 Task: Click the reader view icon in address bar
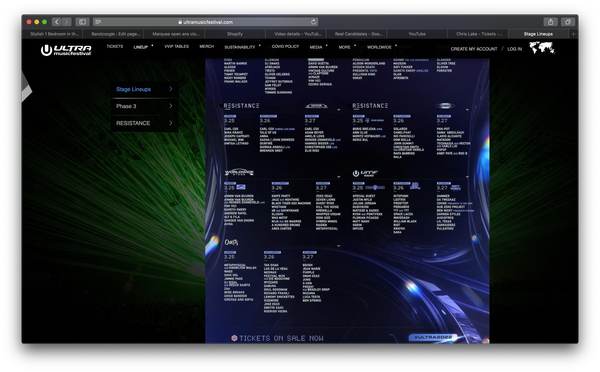click(x=98, y=22)
